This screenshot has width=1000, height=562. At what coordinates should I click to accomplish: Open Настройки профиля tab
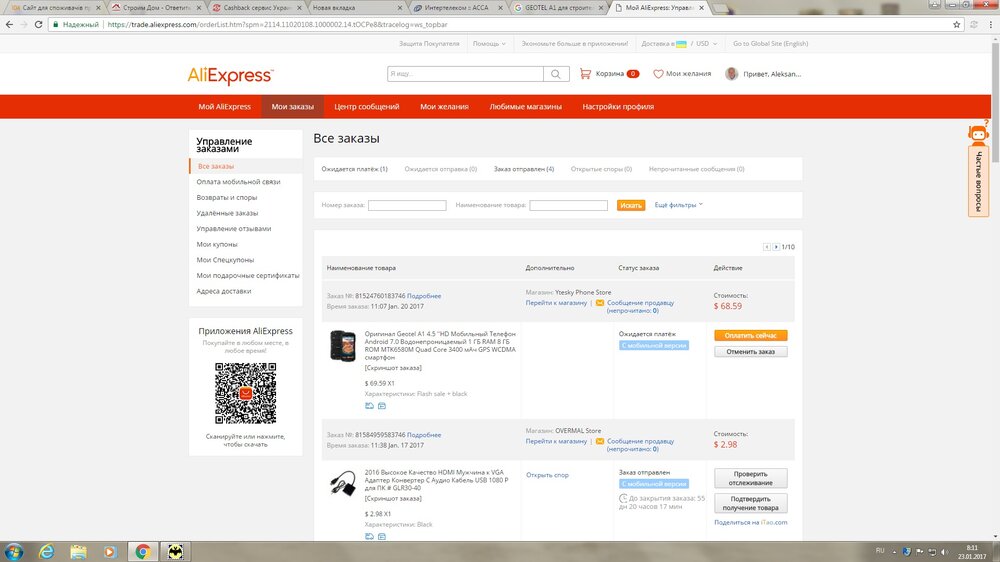(x=618, y=107)
